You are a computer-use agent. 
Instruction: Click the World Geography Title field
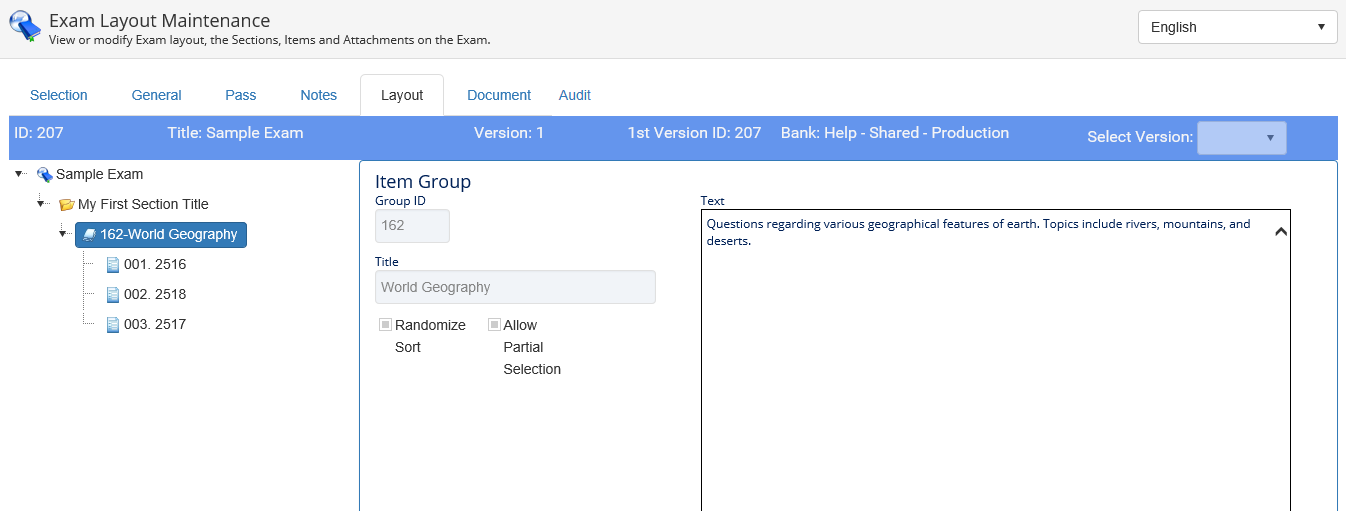coord(515,287)
